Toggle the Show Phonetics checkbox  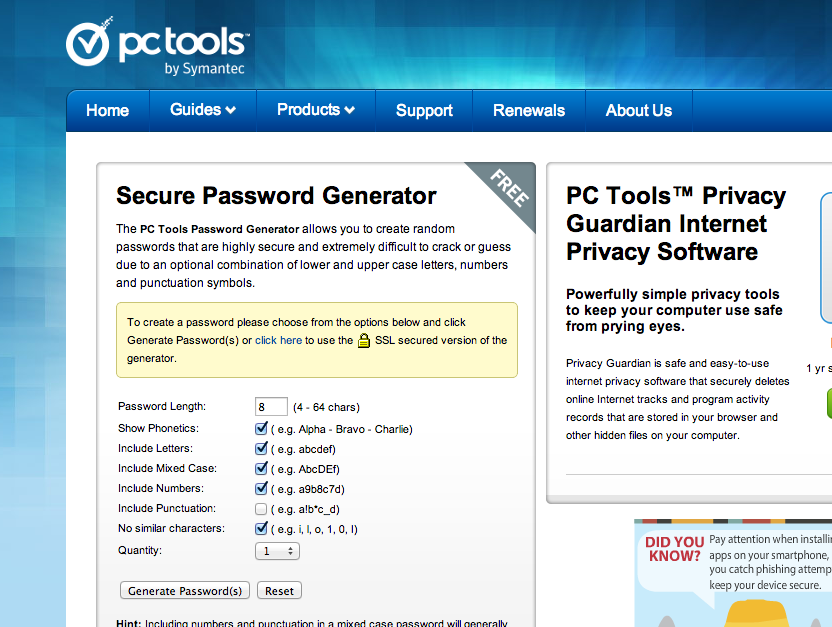[262, 429]
